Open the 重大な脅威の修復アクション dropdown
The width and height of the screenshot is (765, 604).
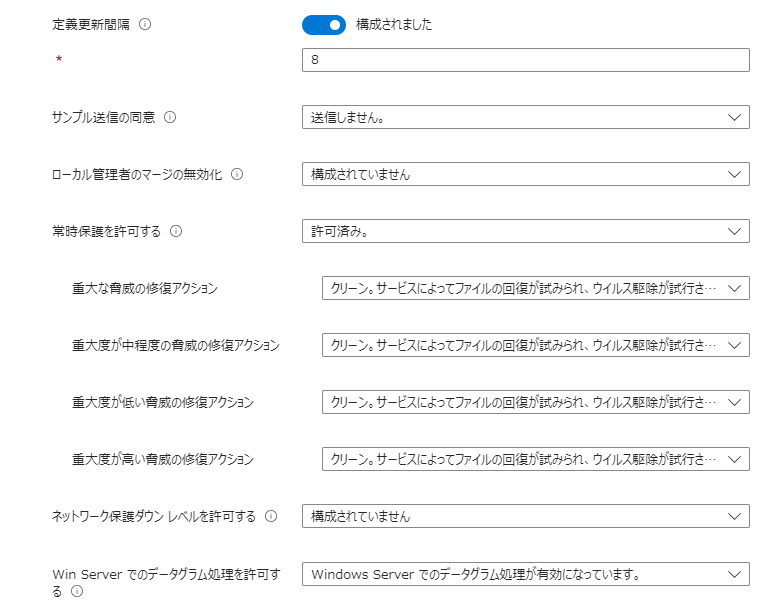pos(535,288)
